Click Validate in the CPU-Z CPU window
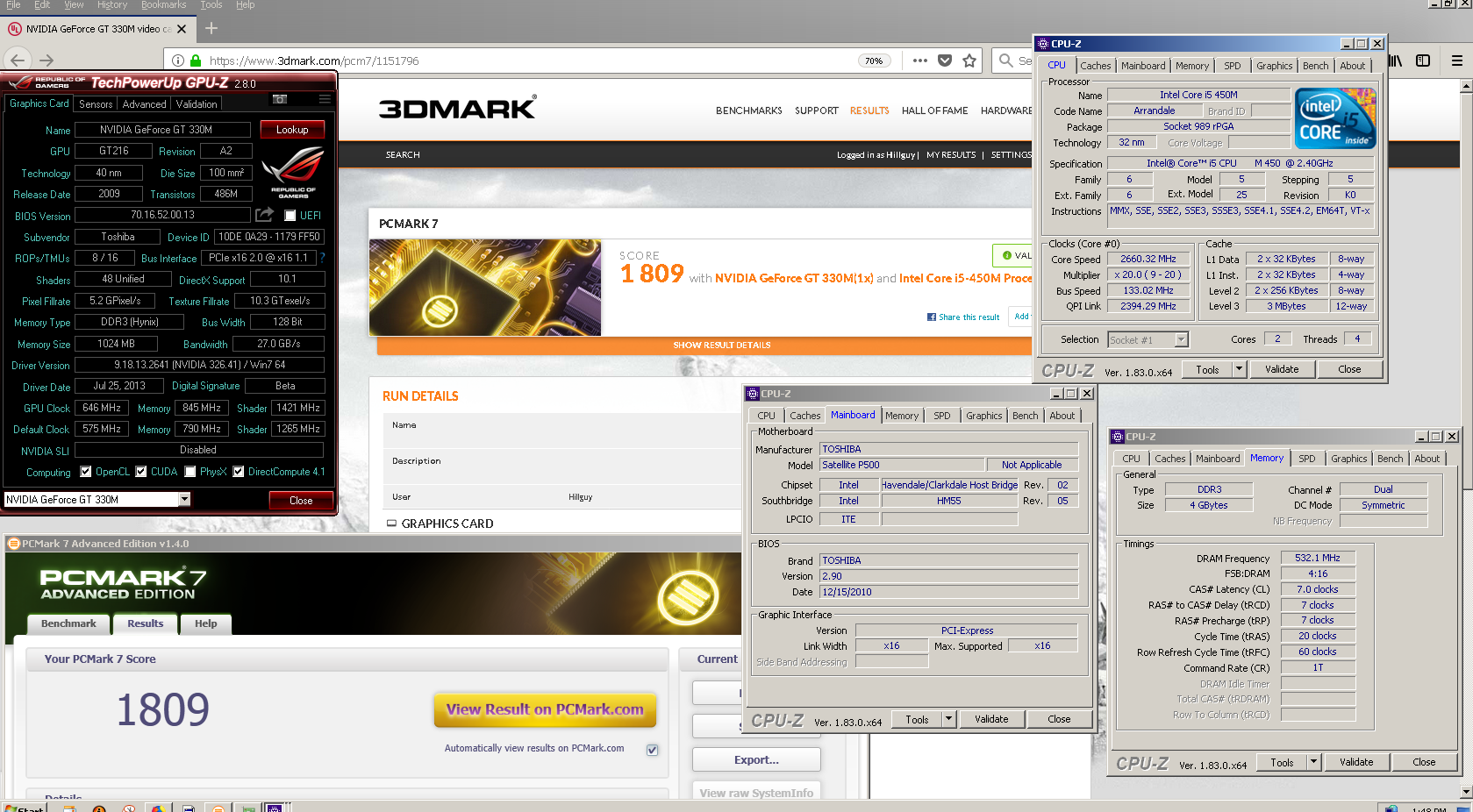1473x812 pixels. tap(1282, 369)
